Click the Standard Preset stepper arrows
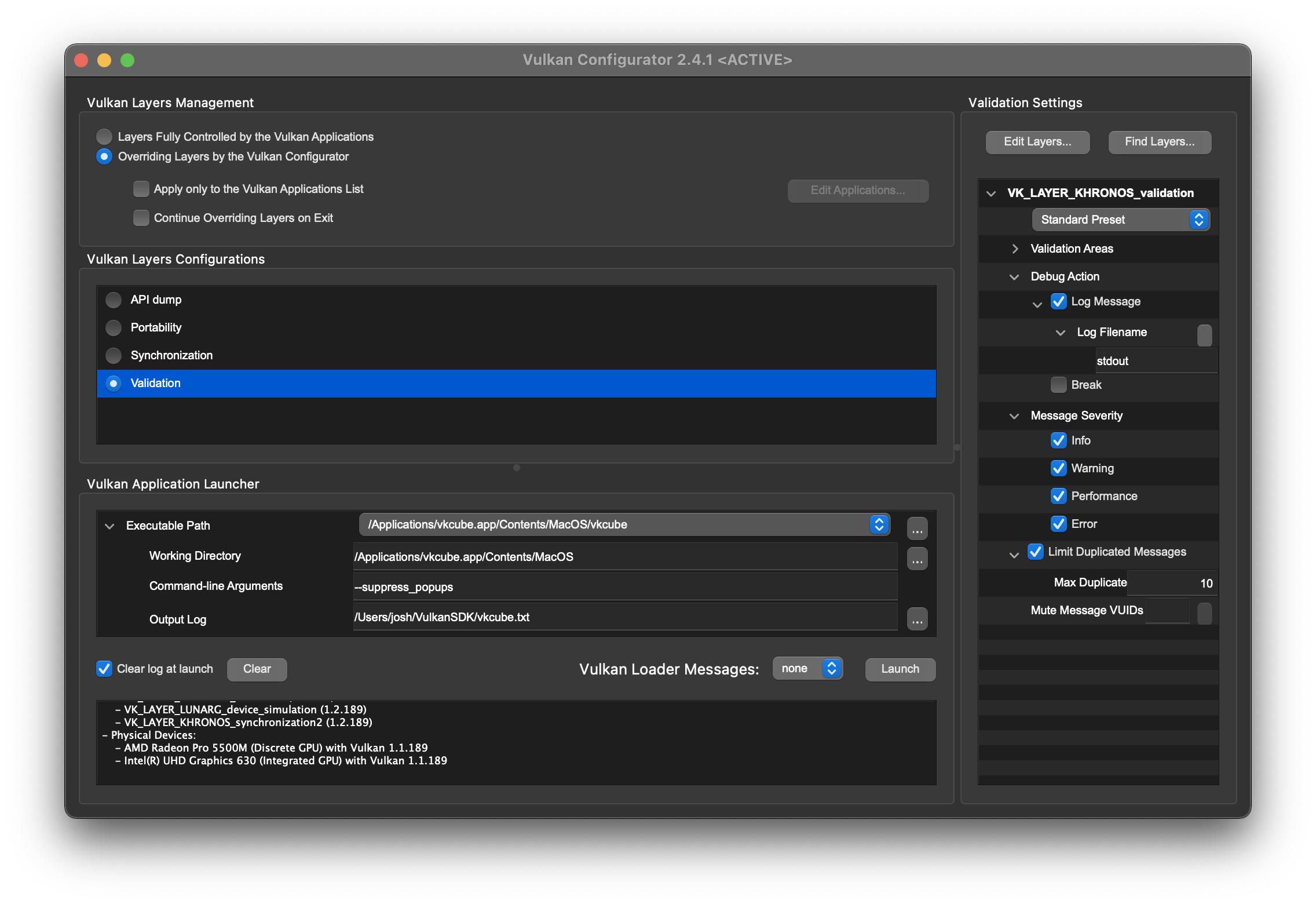The image size is (1316, 904). [1198, 220]
